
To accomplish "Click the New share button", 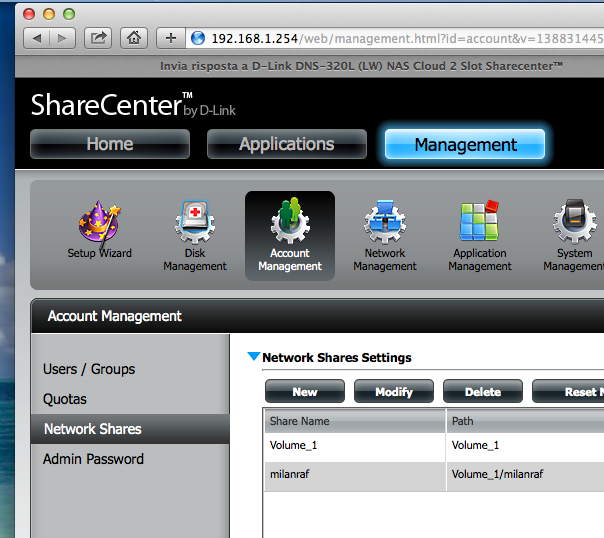I will click(x=305, y=392).
